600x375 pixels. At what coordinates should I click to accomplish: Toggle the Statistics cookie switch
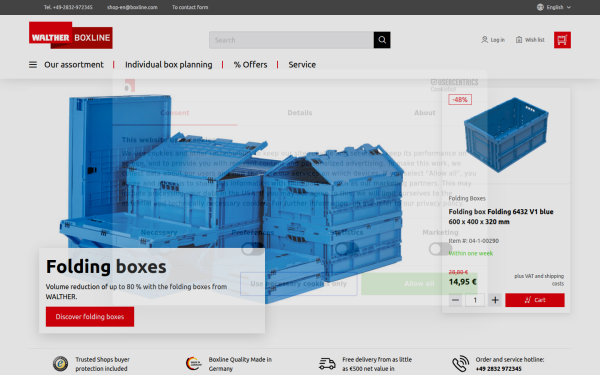347,249
